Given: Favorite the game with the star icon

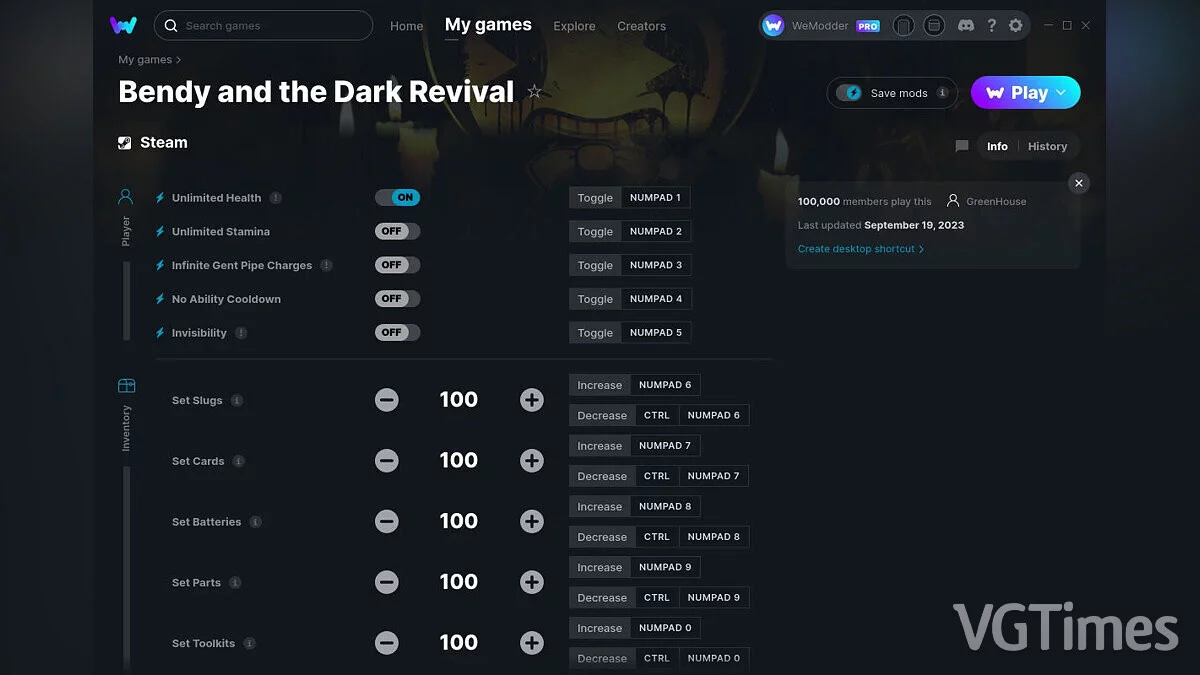Looking at the screenshot, I should 536,90.
